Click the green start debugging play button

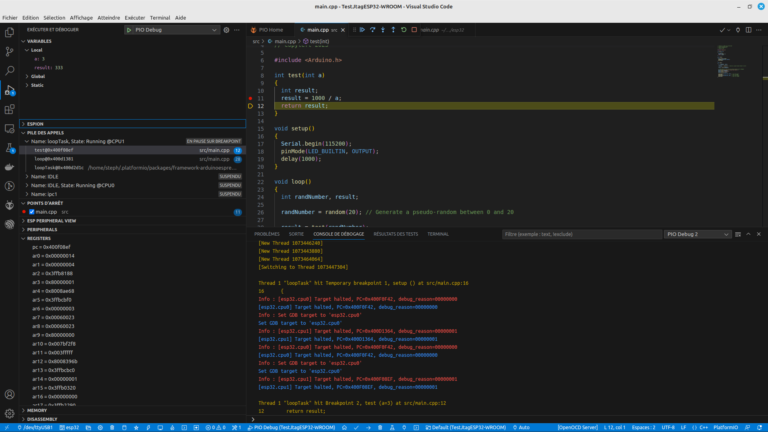[127, 30]
